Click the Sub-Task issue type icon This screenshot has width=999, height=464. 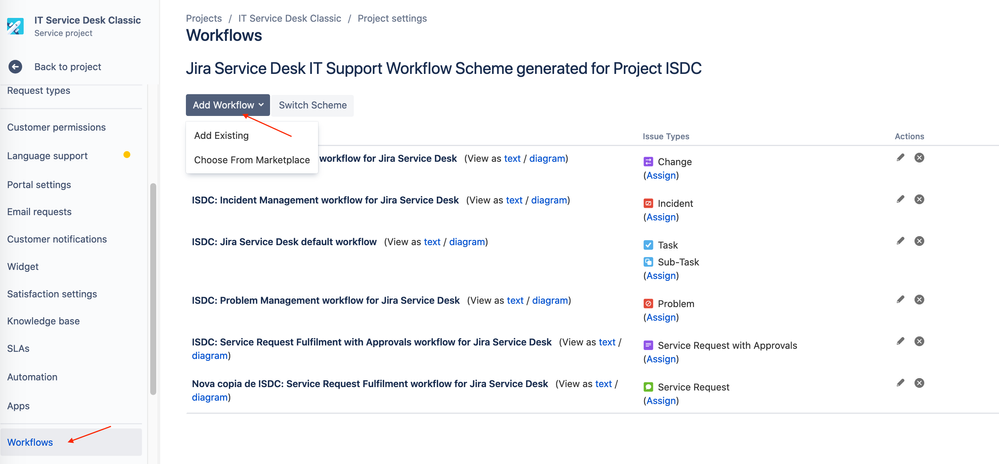pos(649,261)
